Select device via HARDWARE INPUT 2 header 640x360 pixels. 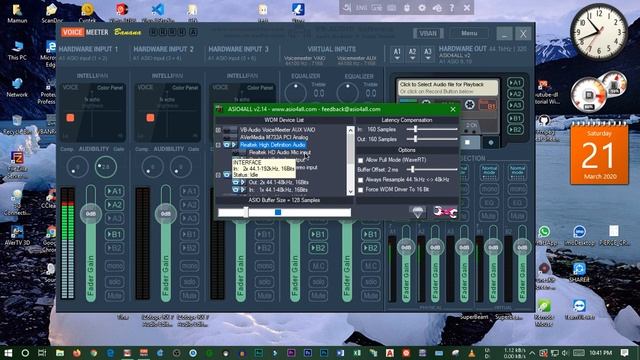(163, 49)
